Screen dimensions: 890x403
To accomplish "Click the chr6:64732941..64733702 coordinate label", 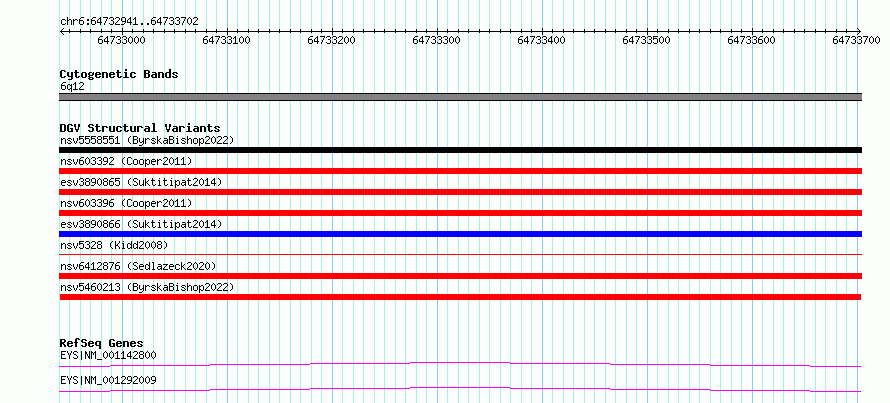I will (x=129, y=22).
